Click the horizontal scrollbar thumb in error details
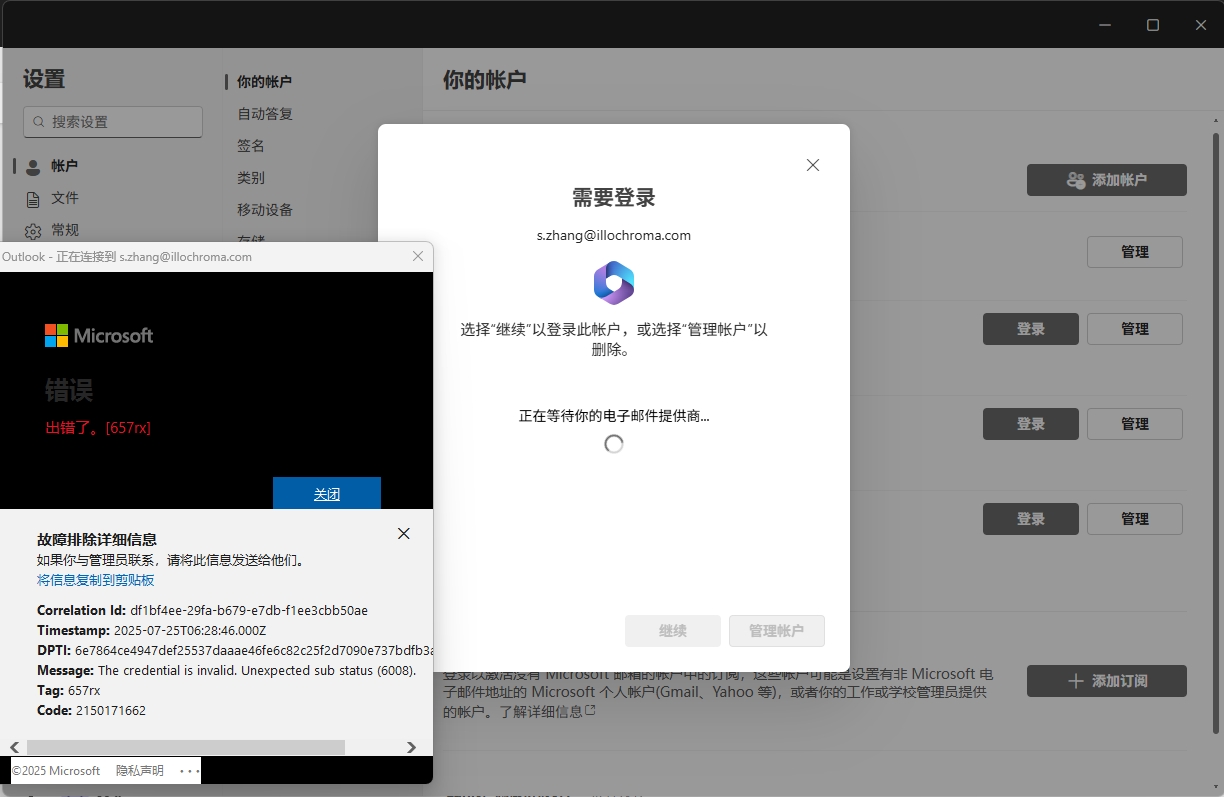 point(186,747)
